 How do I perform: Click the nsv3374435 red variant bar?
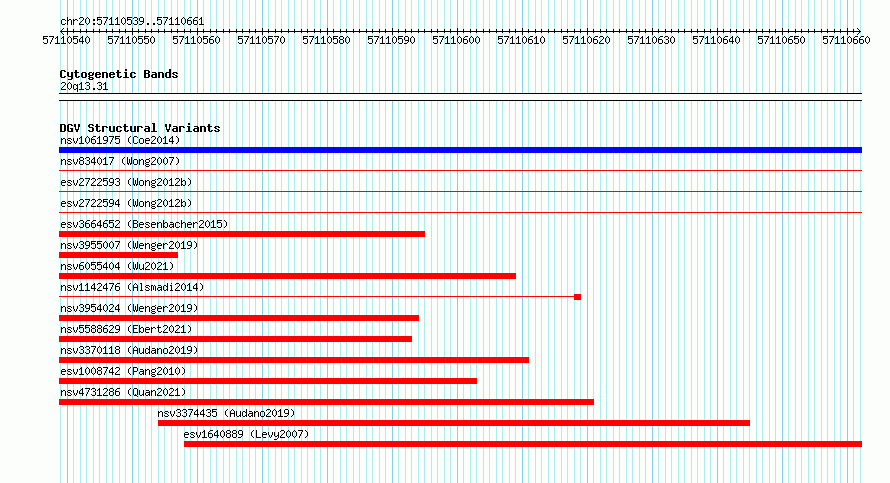454,423
